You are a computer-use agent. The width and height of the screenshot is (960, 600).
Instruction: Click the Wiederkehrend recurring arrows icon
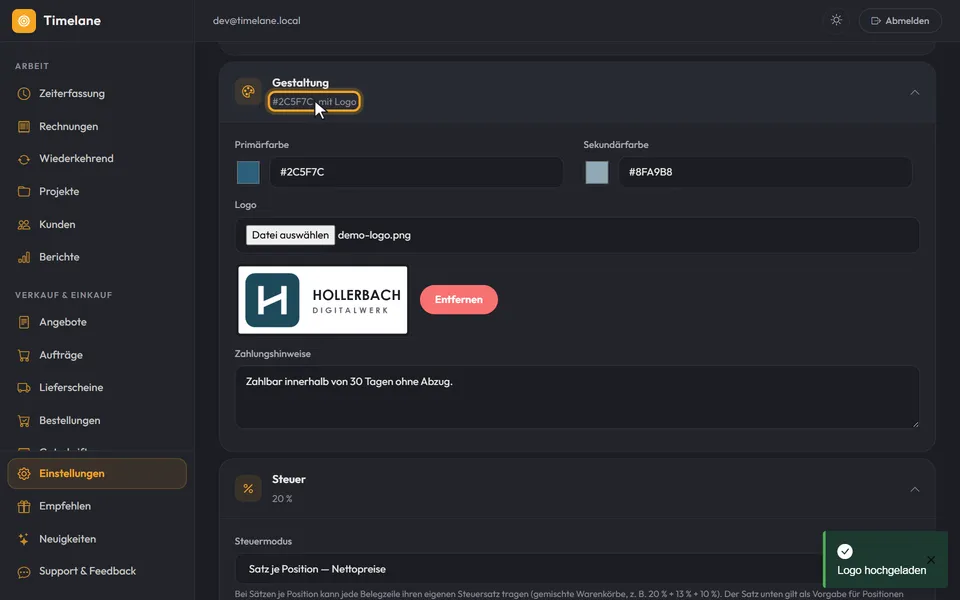[x=24, y=159]
